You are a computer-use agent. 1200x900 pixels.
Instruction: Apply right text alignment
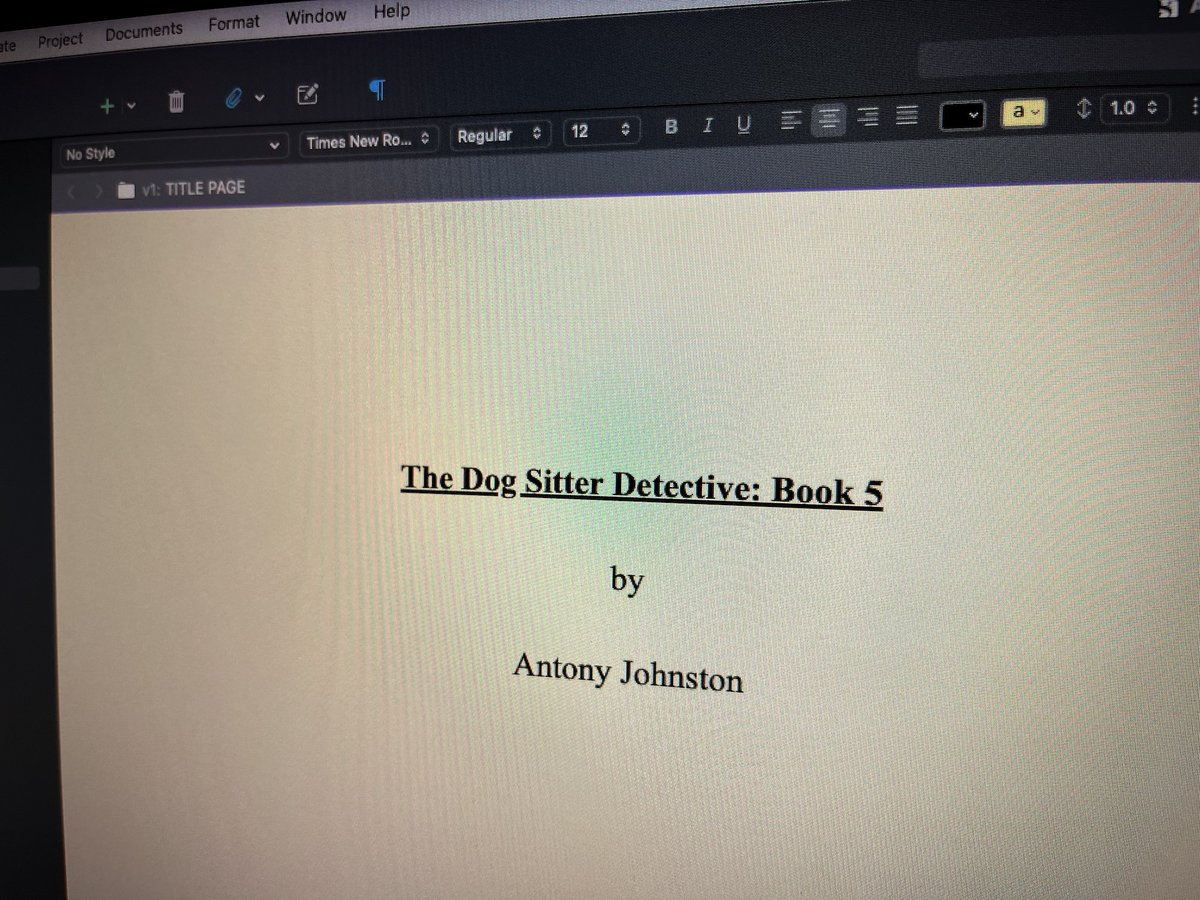868,117
